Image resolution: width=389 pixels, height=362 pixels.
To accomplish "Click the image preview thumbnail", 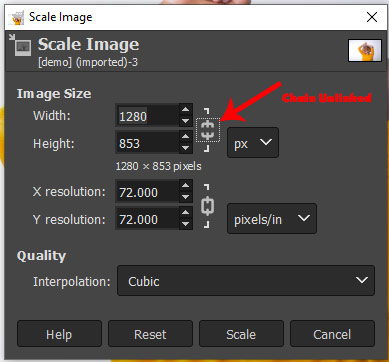I will pyautogui.click(x=365, y=50).
